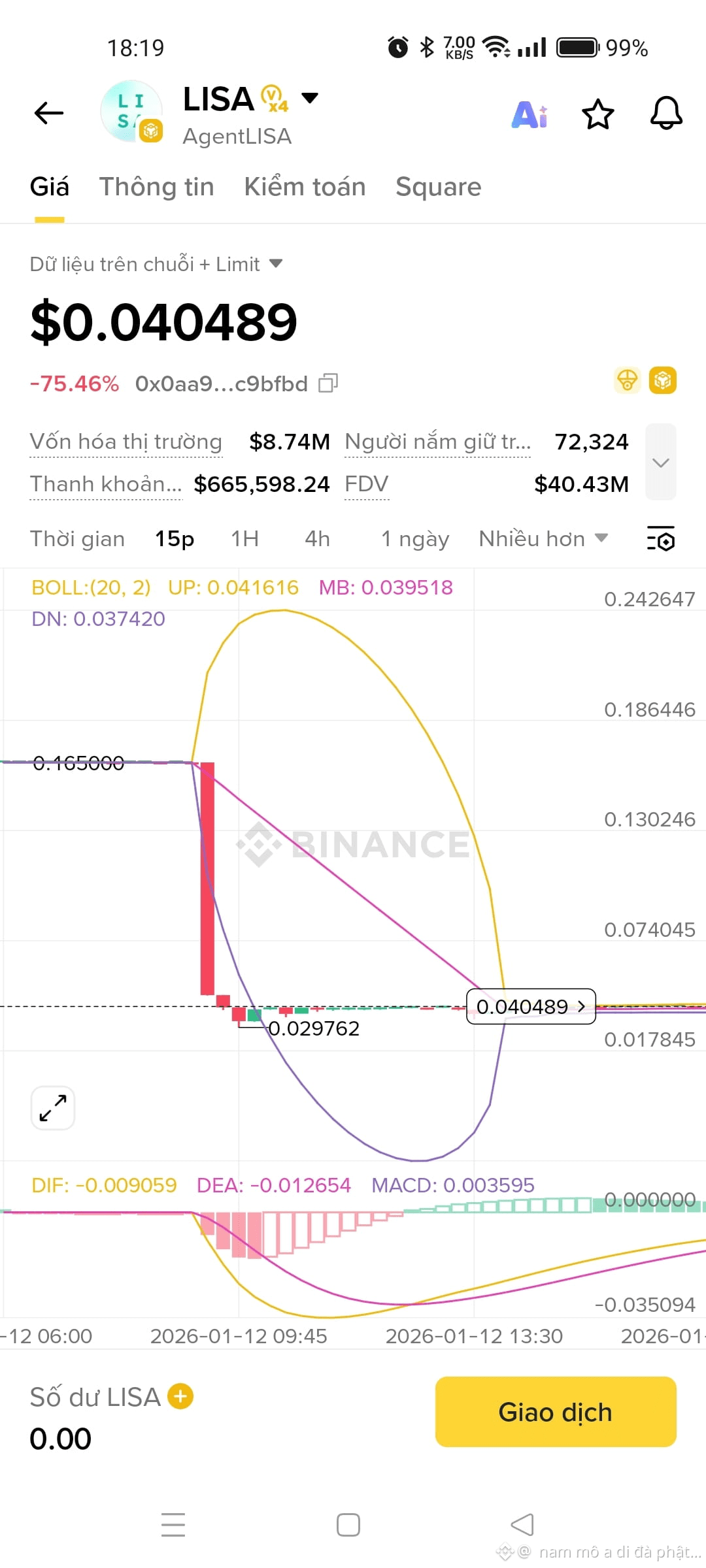Screen dimensions: 706x1568
Task: Select the 1 ngày timeframe
Action: pos(415,539)
